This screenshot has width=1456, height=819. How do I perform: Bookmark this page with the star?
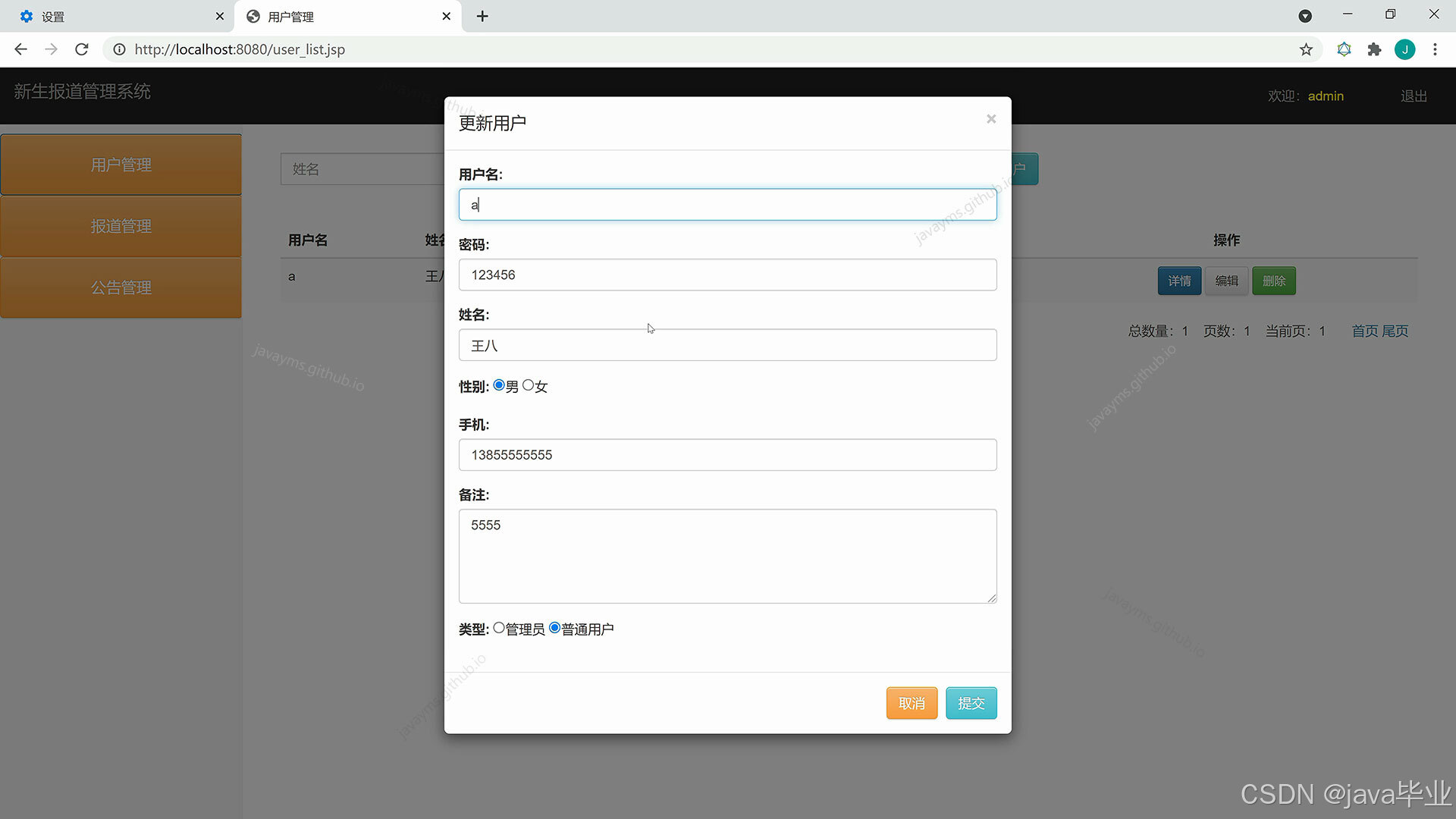pos(1306,49)
